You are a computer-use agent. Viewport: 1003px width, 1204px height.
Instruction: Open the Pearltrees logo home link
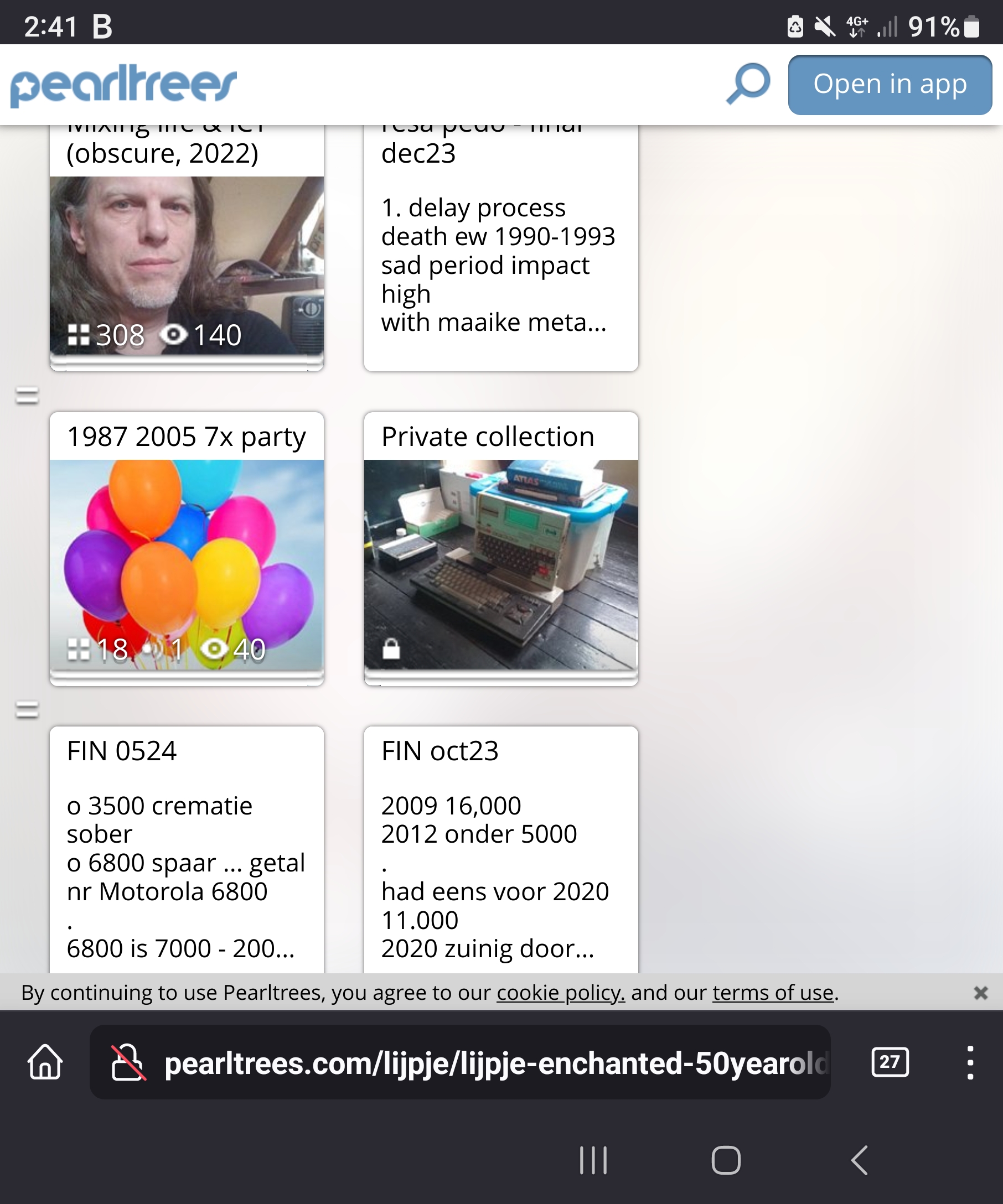click(x=123, y=85)
